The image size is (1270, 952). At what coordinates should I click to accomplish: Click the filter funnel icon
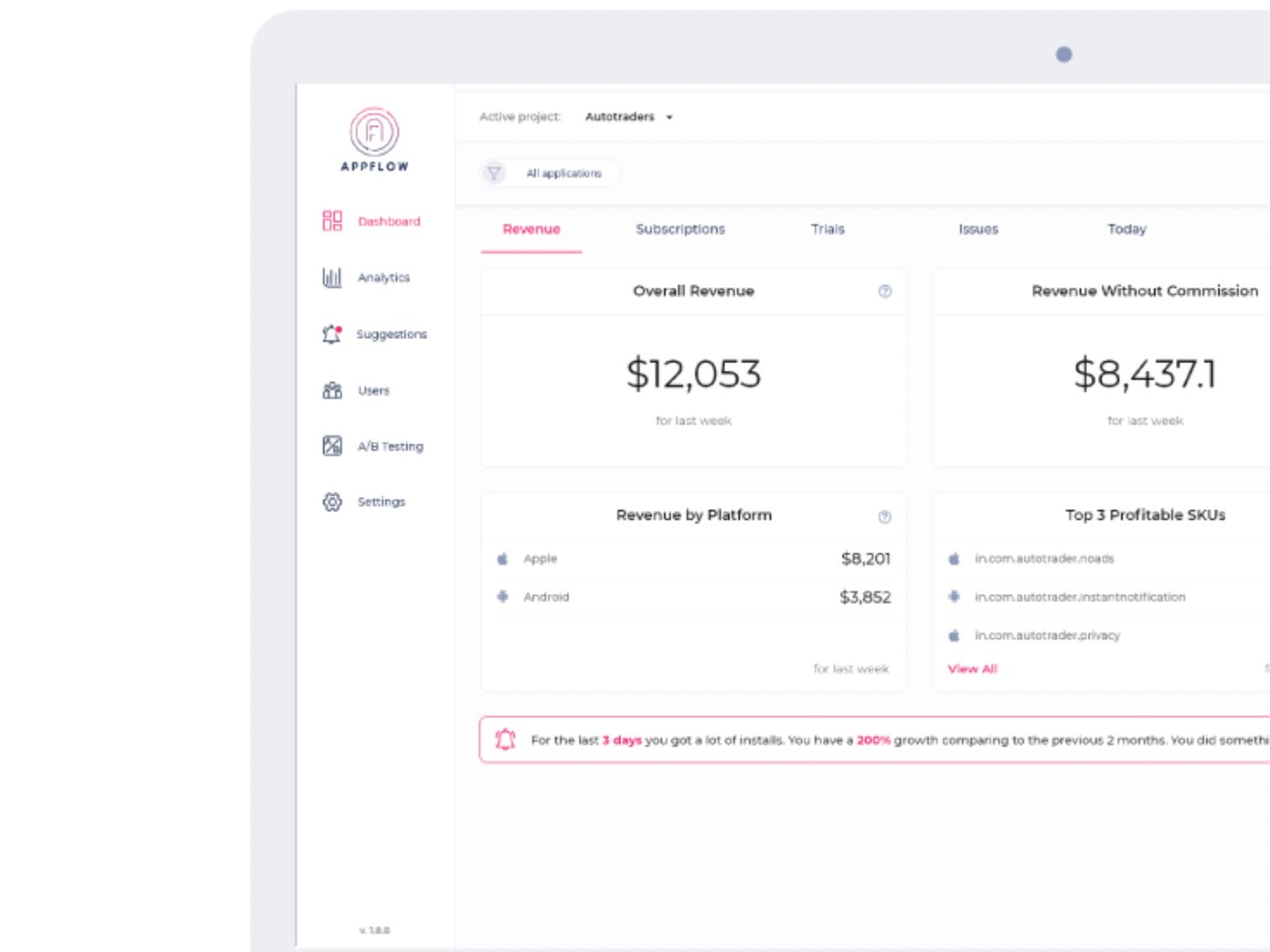[493, 173]
